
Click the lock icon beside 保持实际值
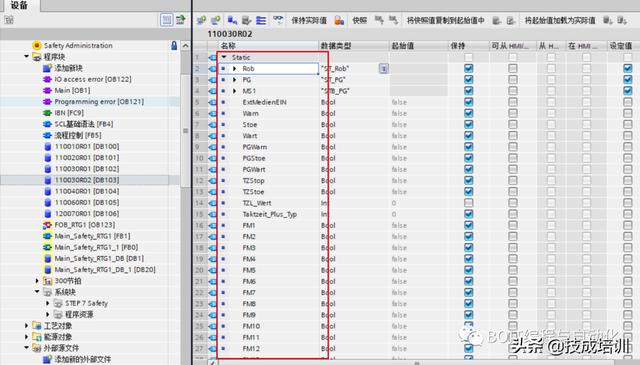point(339,20)
